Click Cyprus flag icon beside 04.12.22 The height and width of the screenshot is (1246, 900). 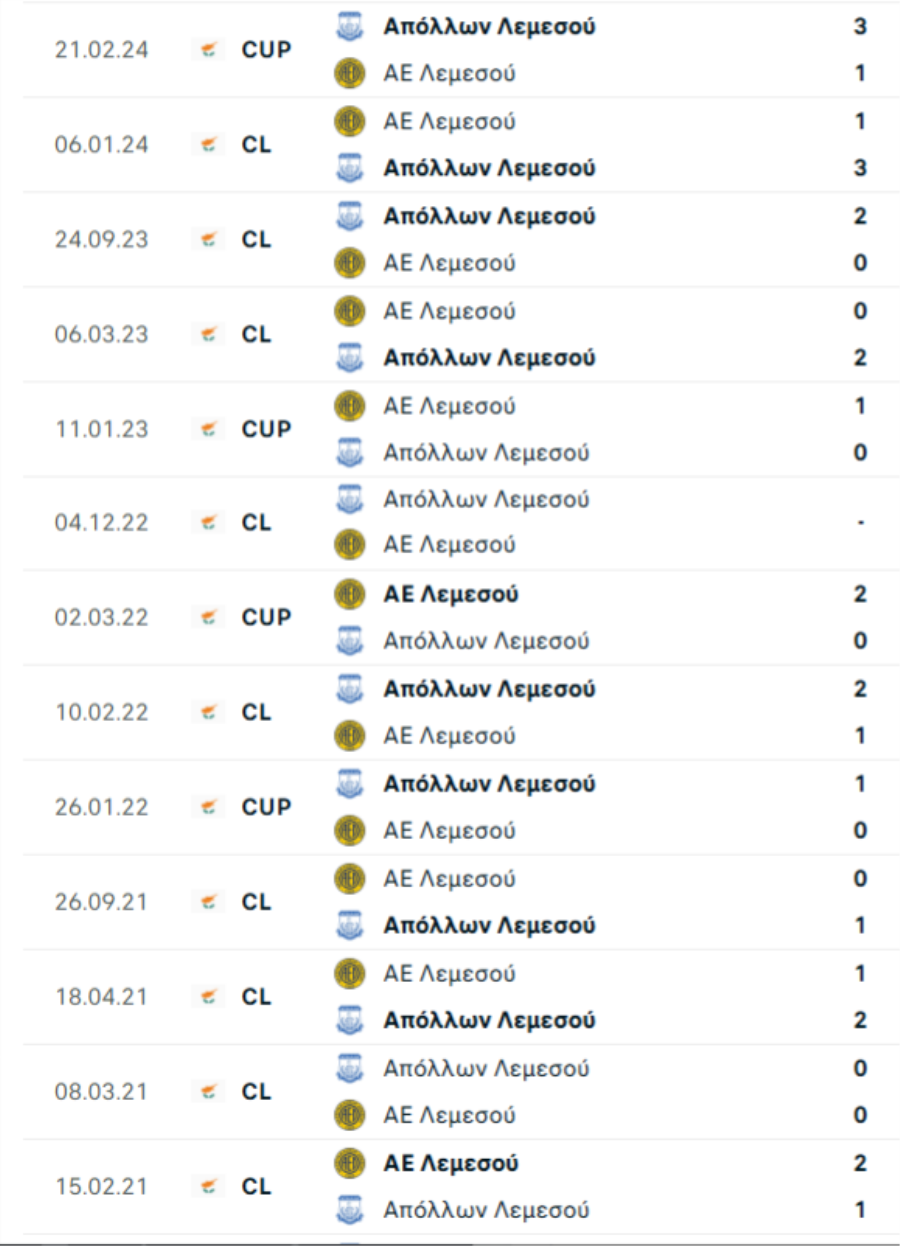click(208, 523)
